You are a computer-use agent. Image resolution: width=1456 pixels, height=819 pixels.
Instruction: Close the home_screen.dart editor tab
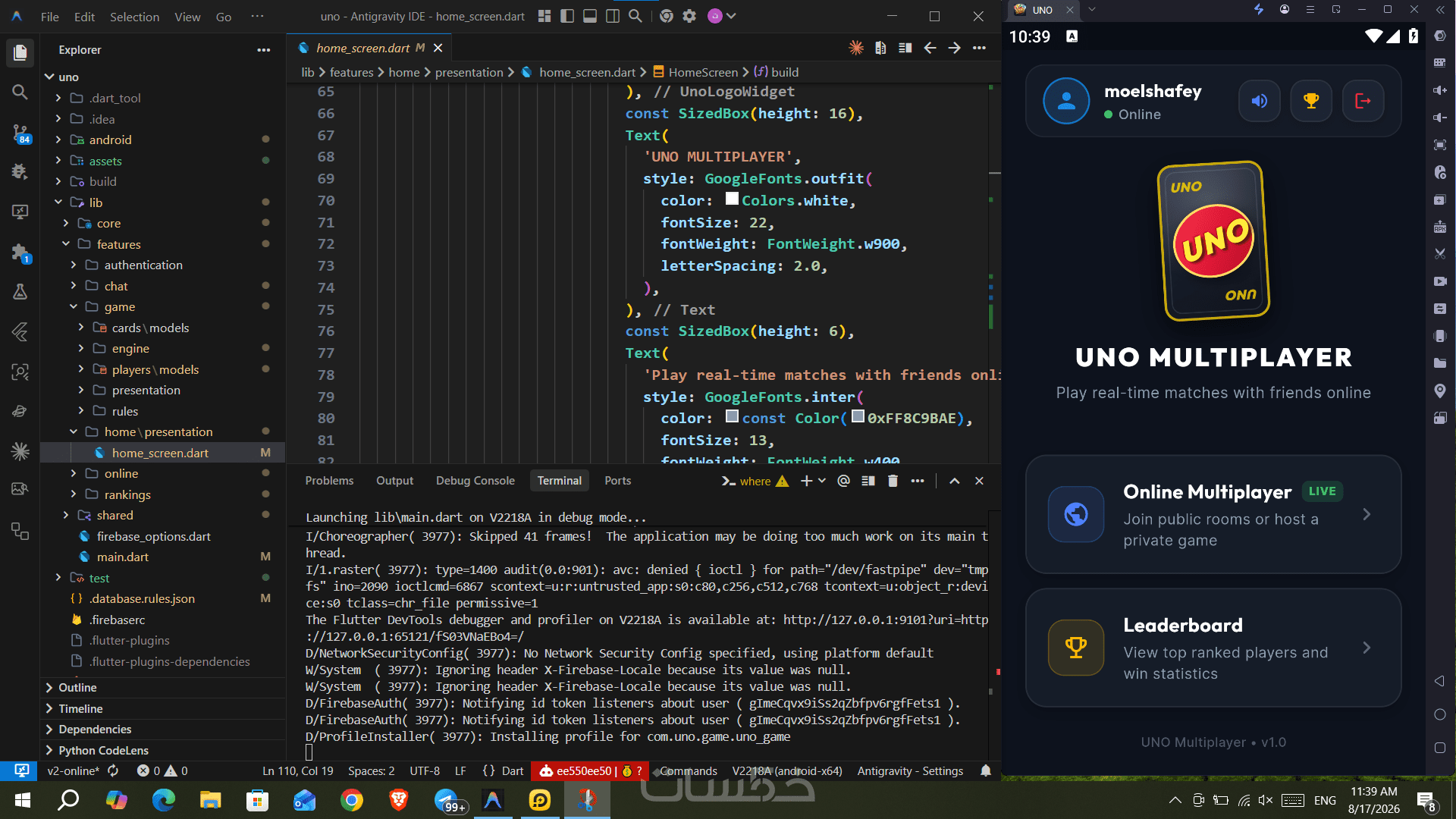pyautogui.click(x=438, y=48)
